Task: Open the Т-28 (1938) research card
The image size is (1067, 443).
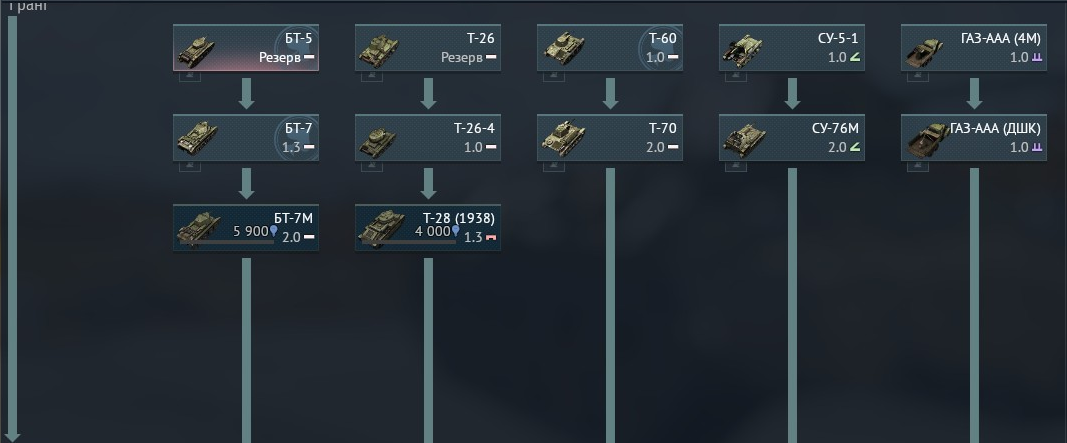Action: pyautogui.click(x=427, y=227)
